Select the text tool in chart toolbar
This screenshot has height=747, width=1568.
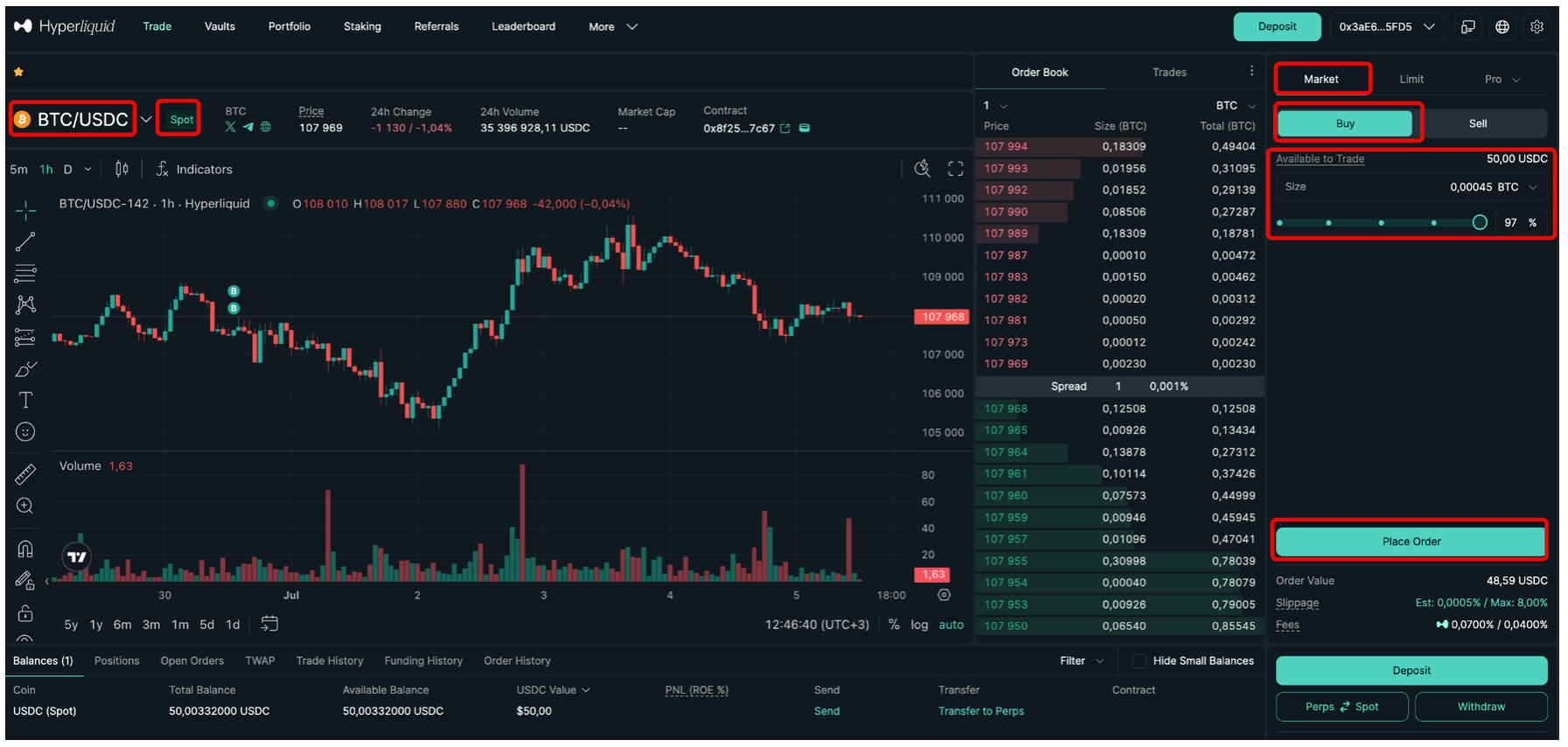click(x=25, y=400)
